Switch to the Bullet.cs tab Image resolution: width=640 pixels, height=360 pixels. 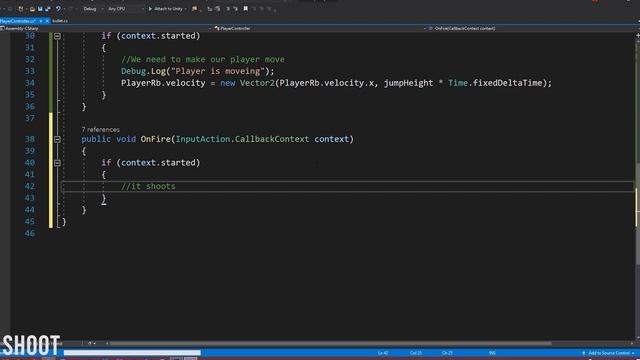(x=60, y=21)
